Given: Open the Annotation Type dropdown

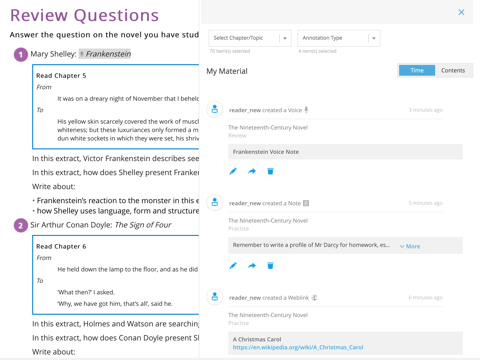Looking at the screenshot, I should (x=339, y=38).
